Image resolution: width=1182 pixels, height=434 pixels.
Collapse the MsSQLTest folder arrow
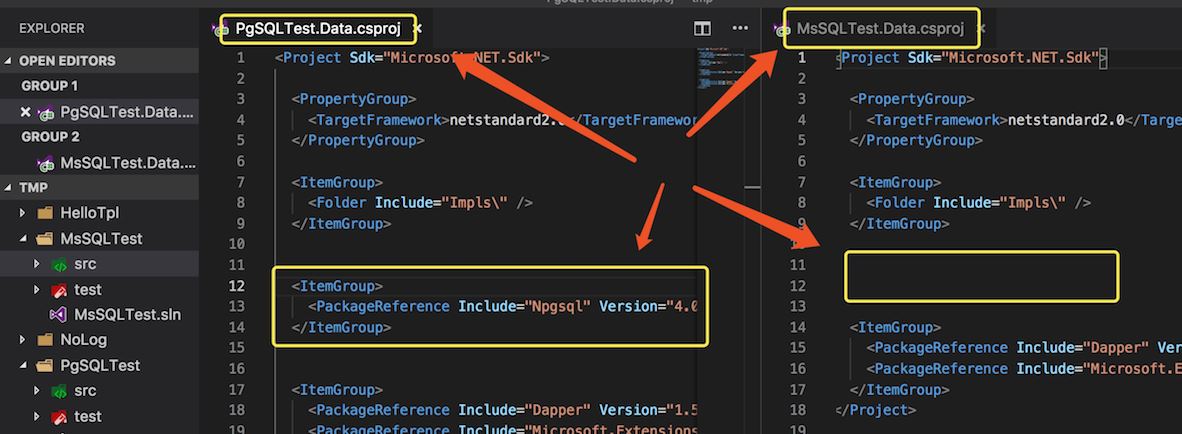[24, 239]
